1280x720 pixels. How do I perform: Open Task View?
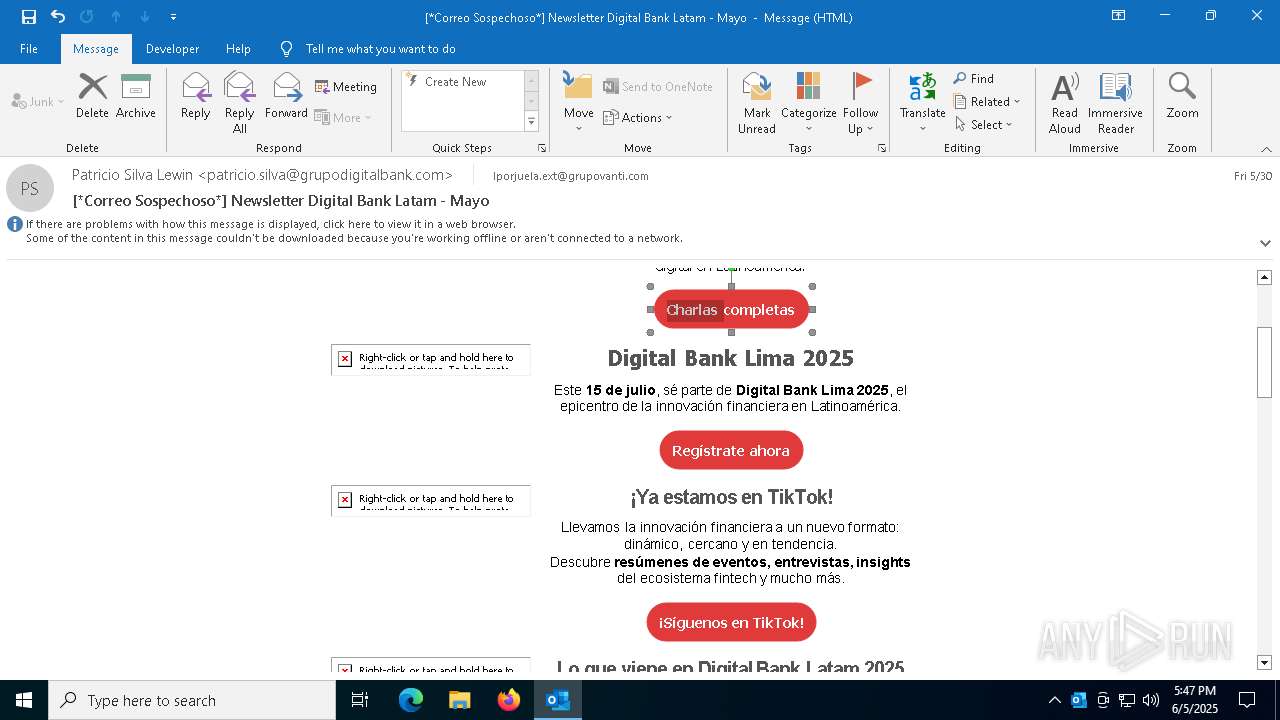tap(360, 700)
